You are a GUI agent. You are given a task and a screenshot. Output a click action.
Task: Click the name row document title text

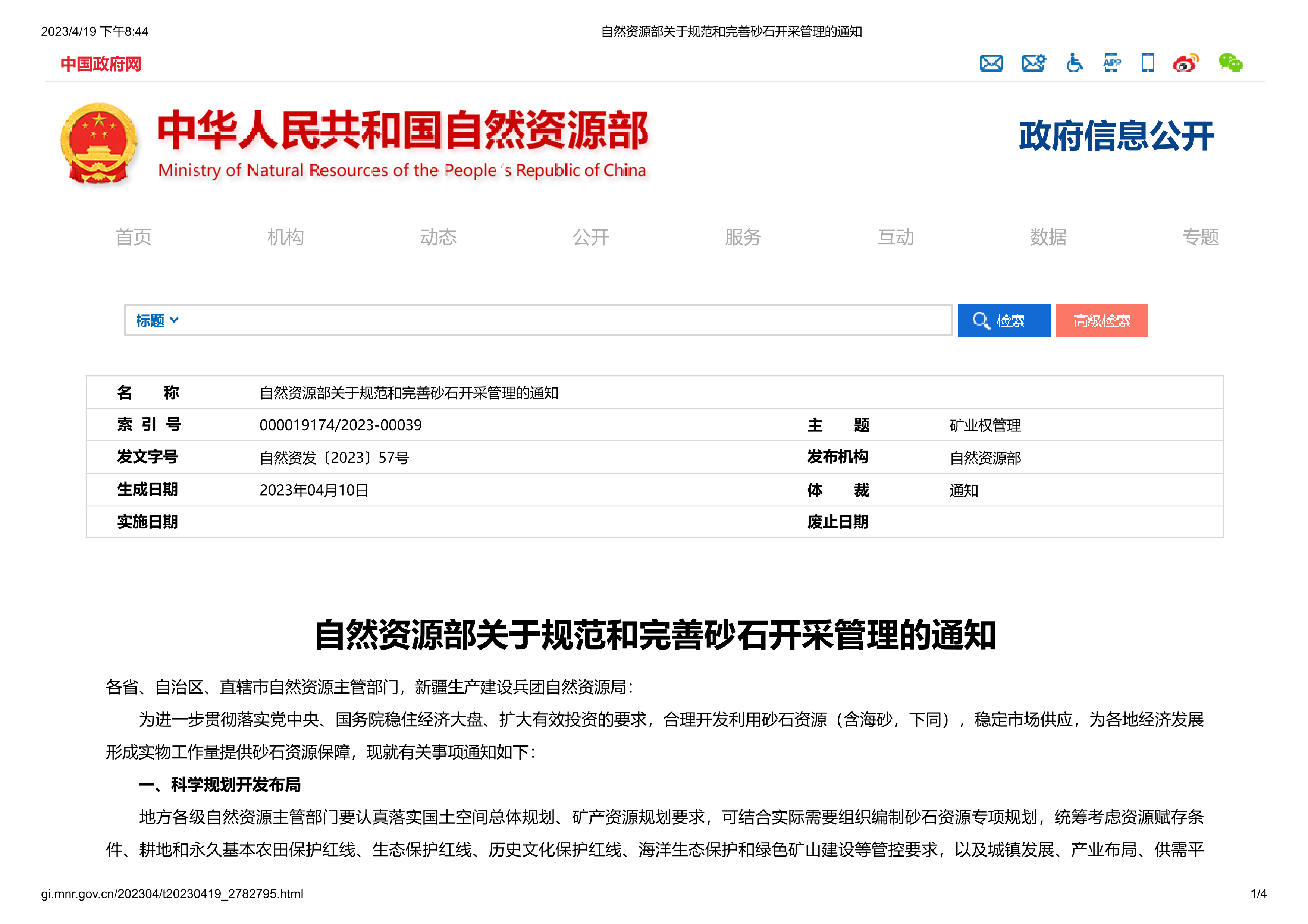point(408,393)
